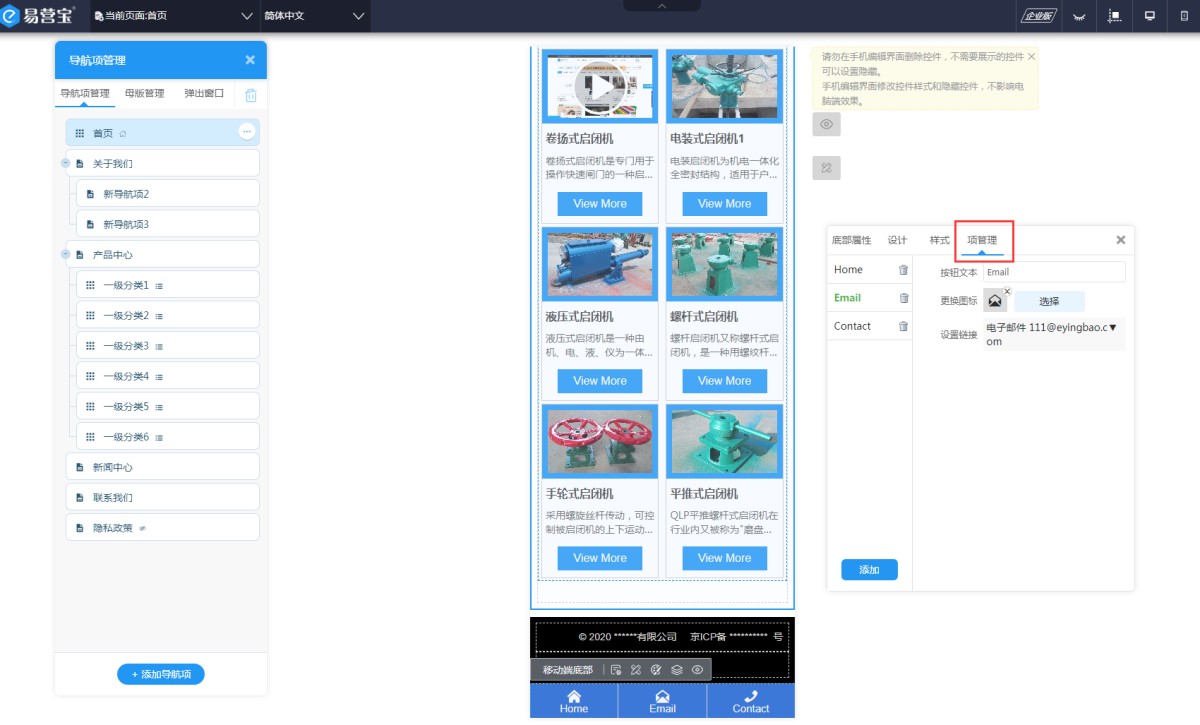Click View More under 电装式启闭机1
Viewport: 1200px width, 725px height.
coord(725,203)
